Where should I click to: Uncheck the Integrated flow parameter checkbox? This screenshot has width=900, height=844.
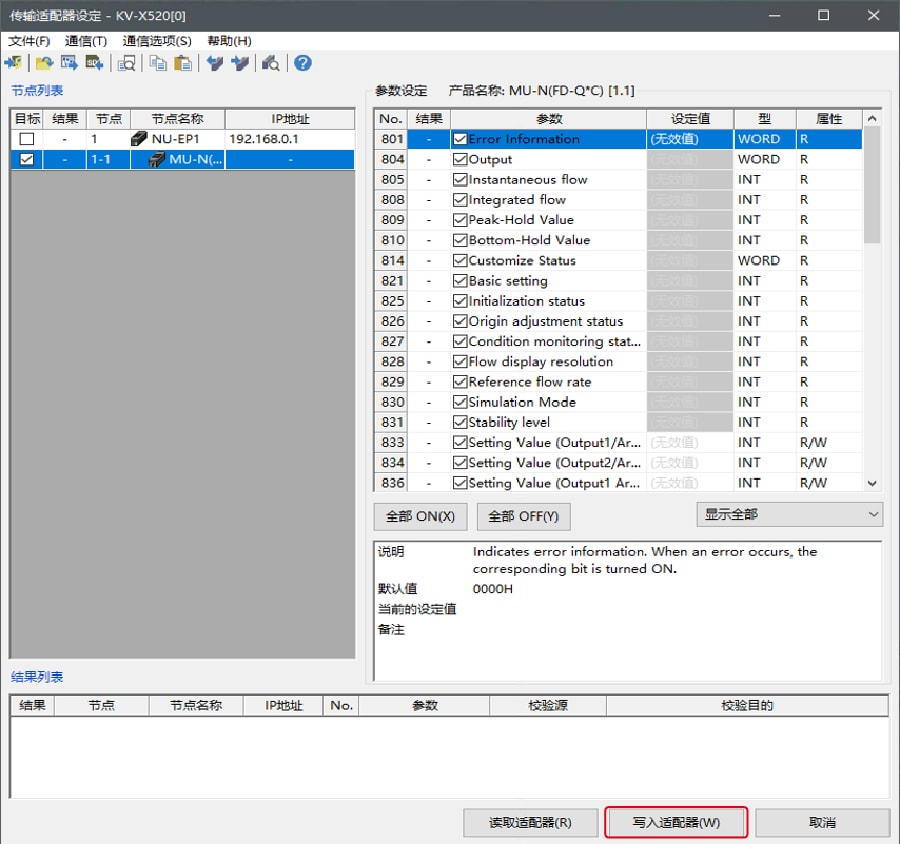pos(460,200)
